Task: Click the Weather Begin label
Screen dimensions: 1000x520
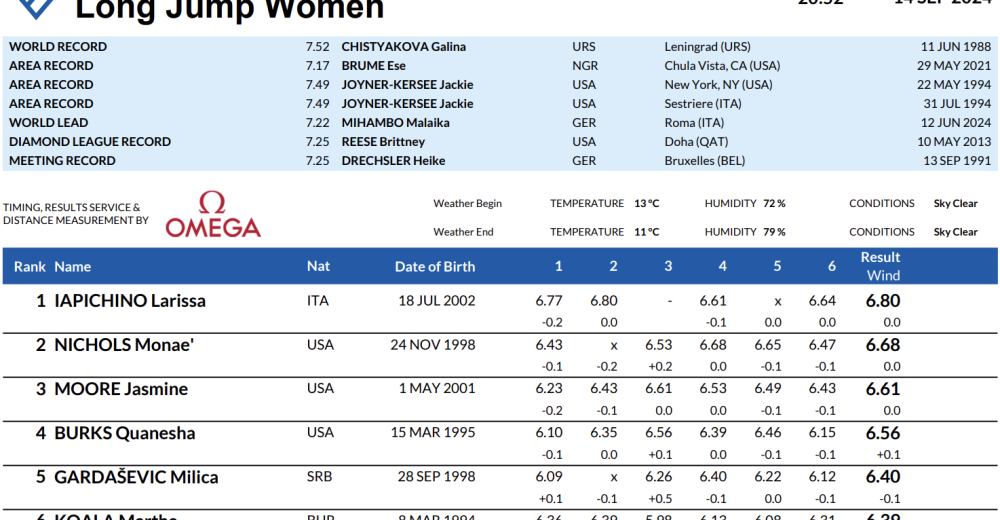Action: click(467, 204)
